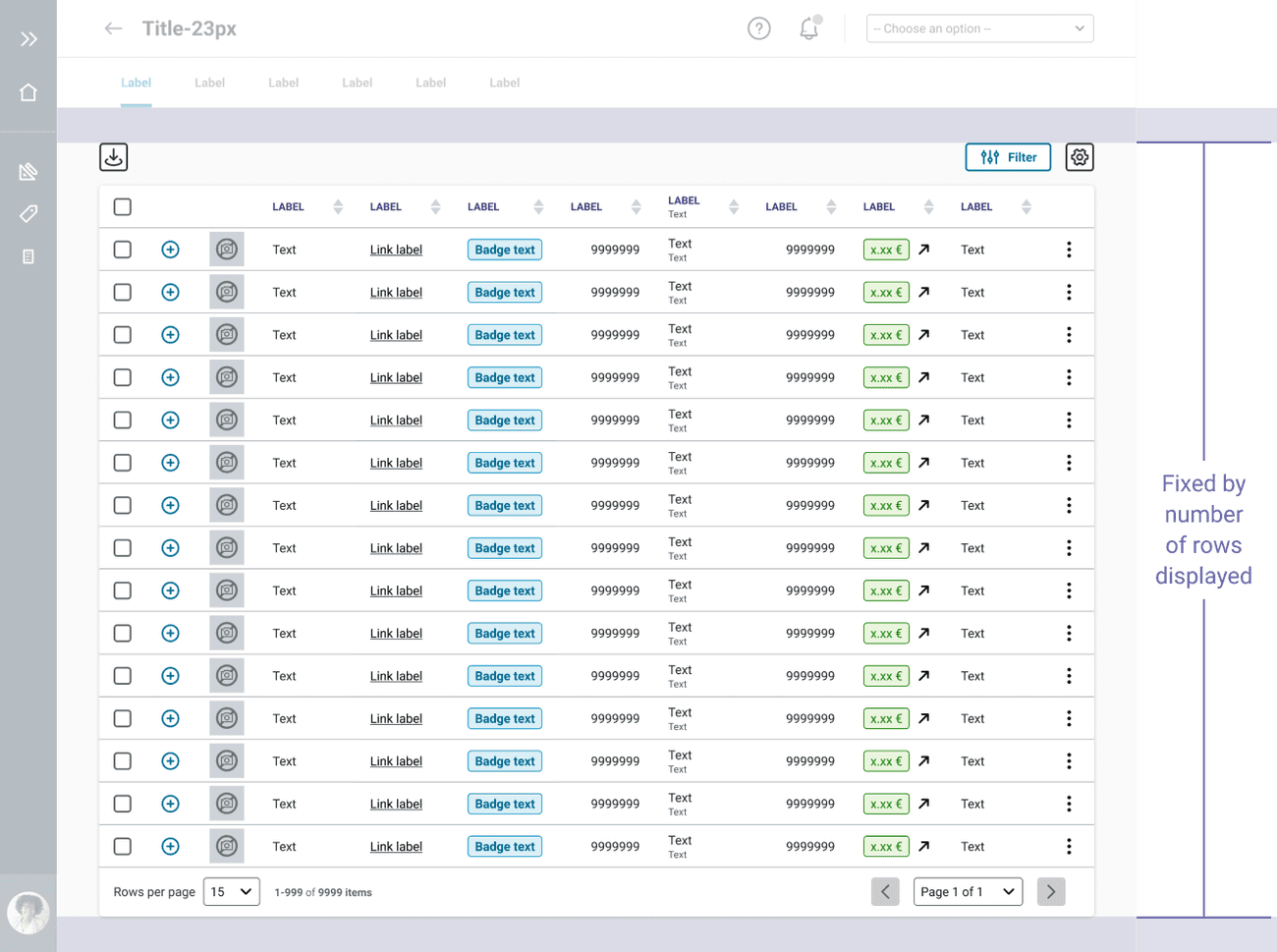The image size is (1277, 952).
Task: Open table settings via the gear icon
Action: click(x=1079, y=156)
